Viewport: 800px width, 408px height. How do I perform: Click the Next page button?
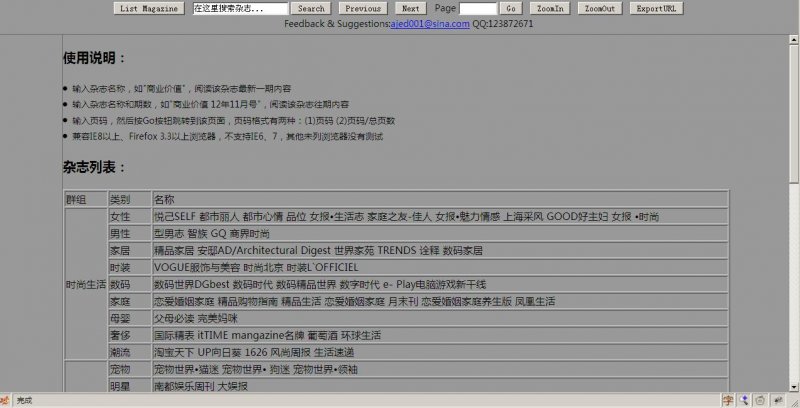(410, 8)
